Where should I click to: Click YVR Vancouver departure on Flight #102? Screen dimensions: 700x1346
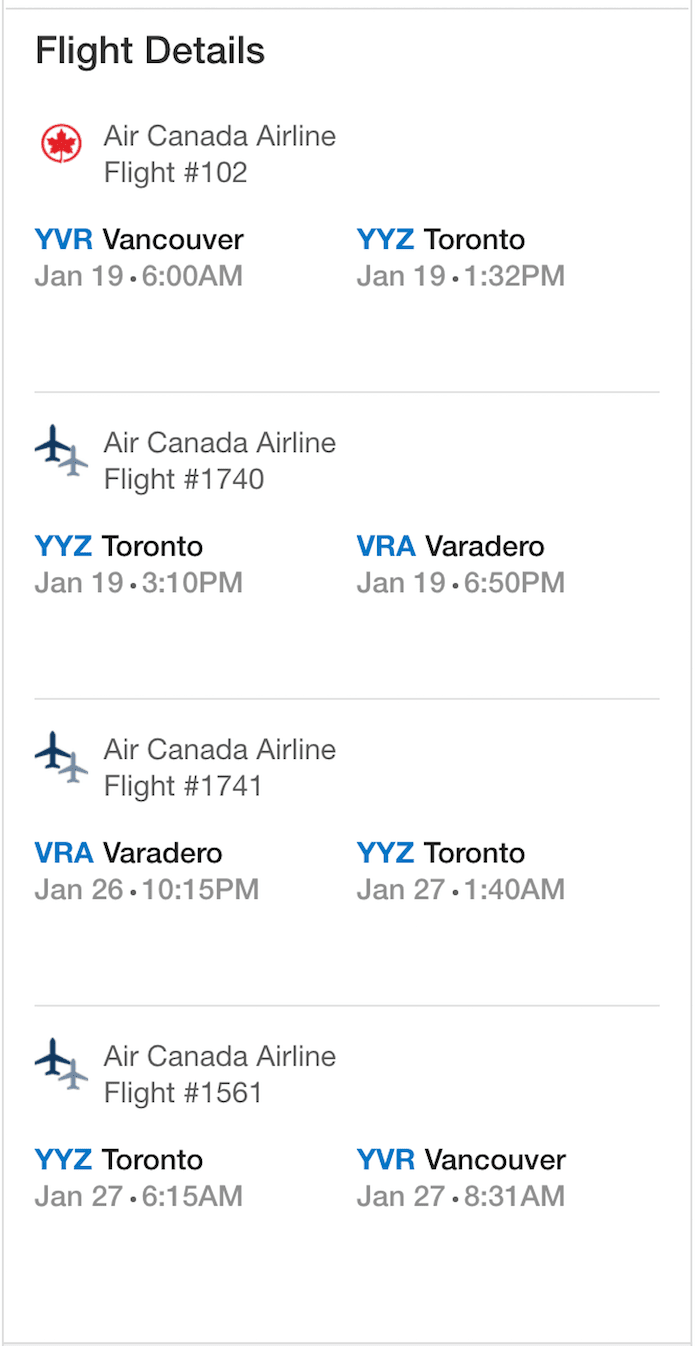pyautogui.click(x=139, y=240)
